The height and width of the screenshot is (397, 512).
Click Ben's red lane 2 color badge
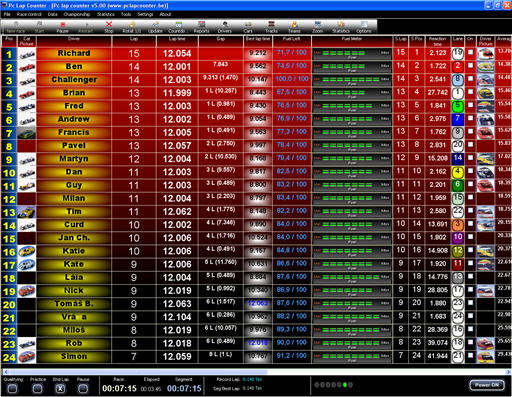click(x=458, y=66)
